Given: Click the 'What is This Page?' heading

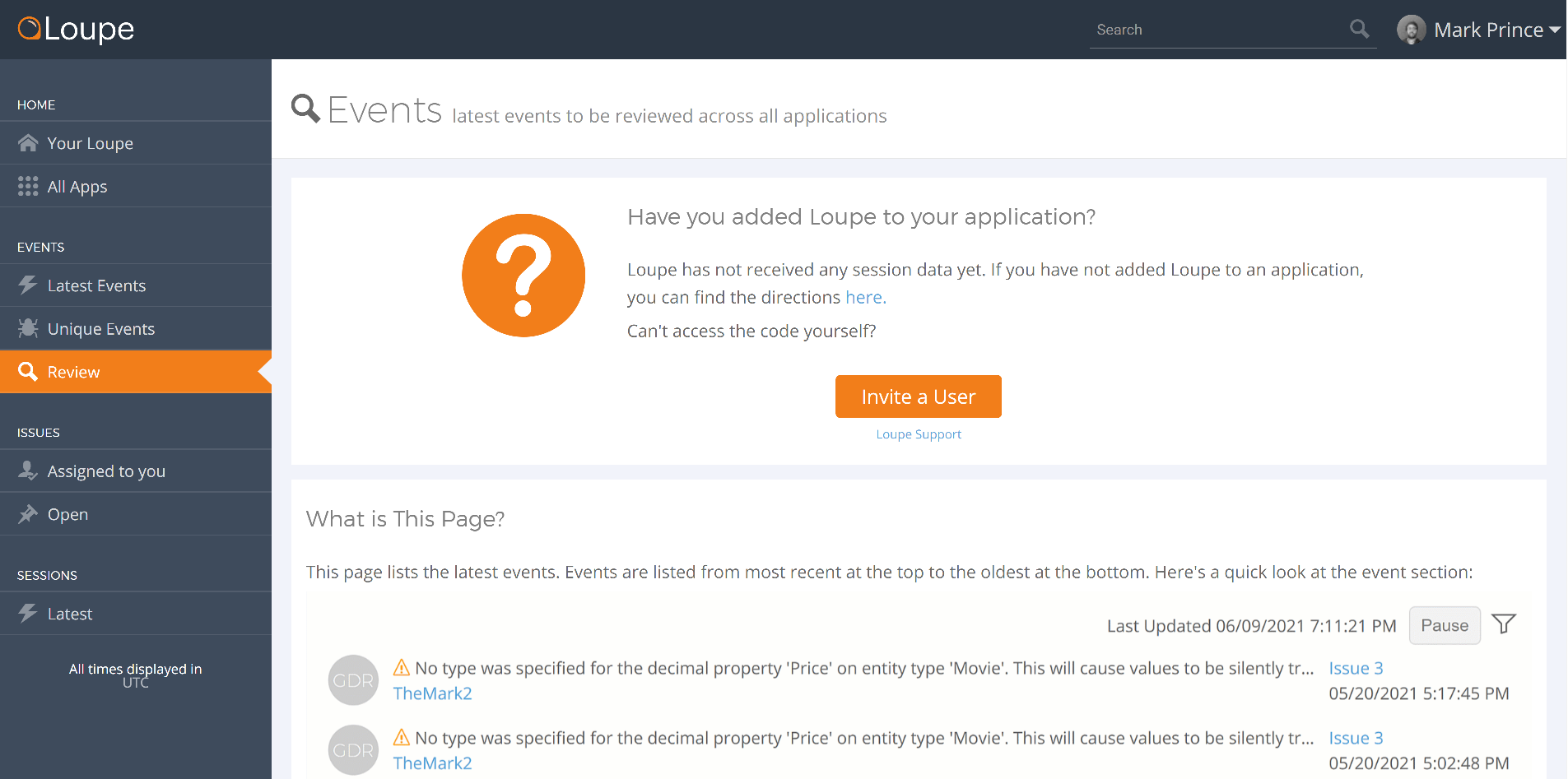Looking at the screenshot, I should pos(405,519).
